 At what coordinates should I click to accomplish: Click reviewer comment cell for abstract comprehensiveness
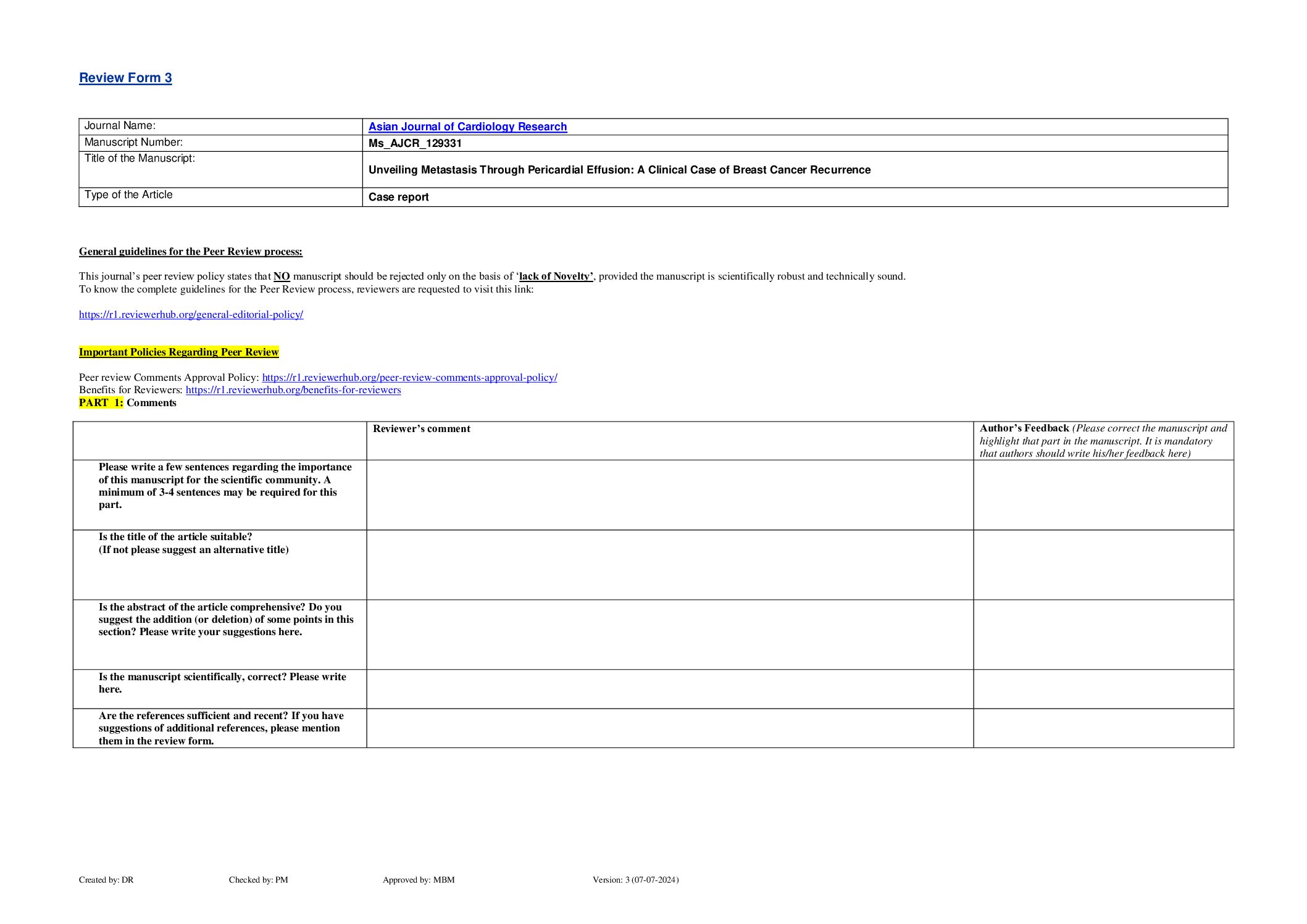pos(669,634)
